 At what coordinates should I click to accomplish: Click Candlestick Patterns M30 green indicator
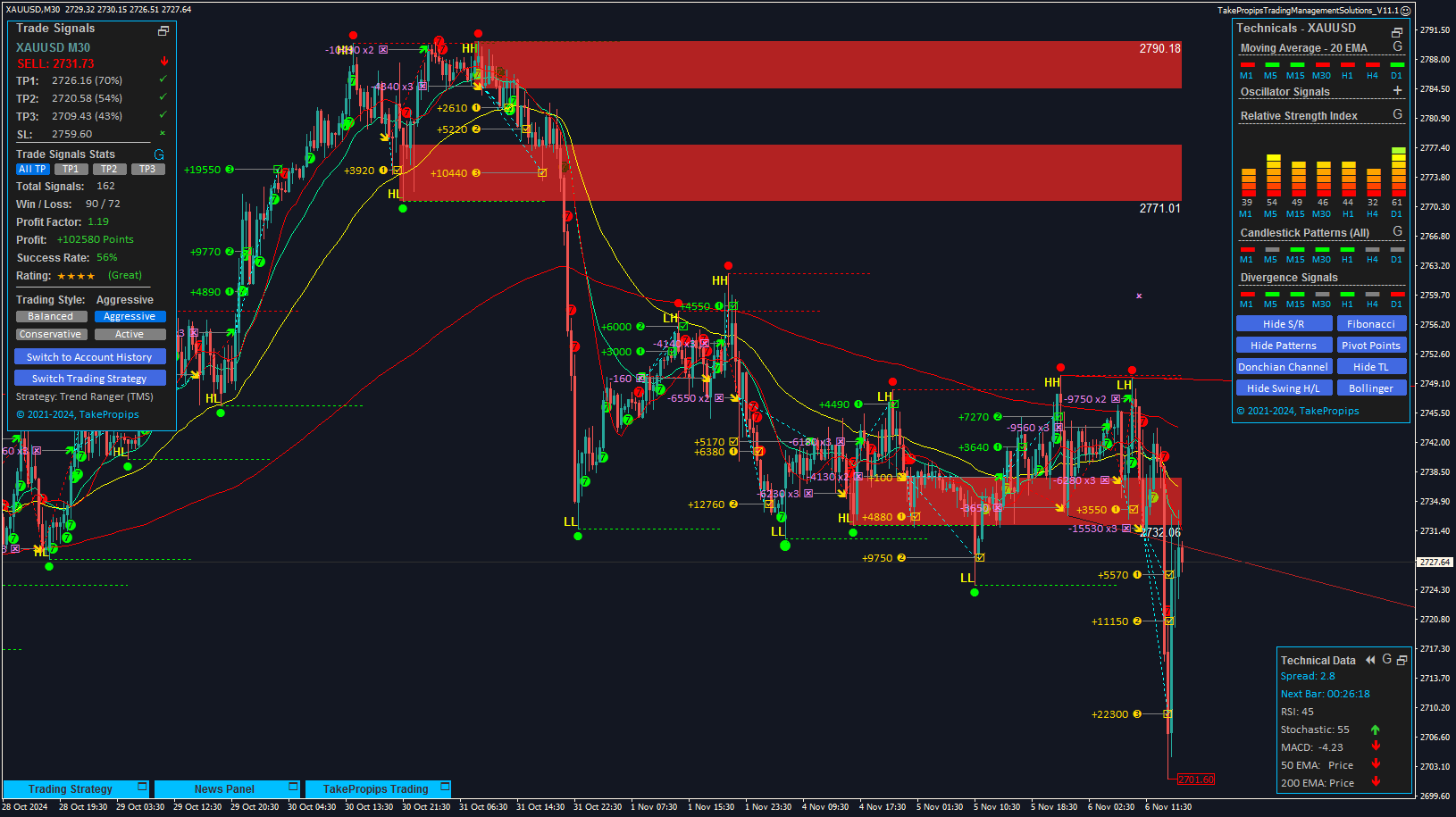click(x=1322, y=248)
